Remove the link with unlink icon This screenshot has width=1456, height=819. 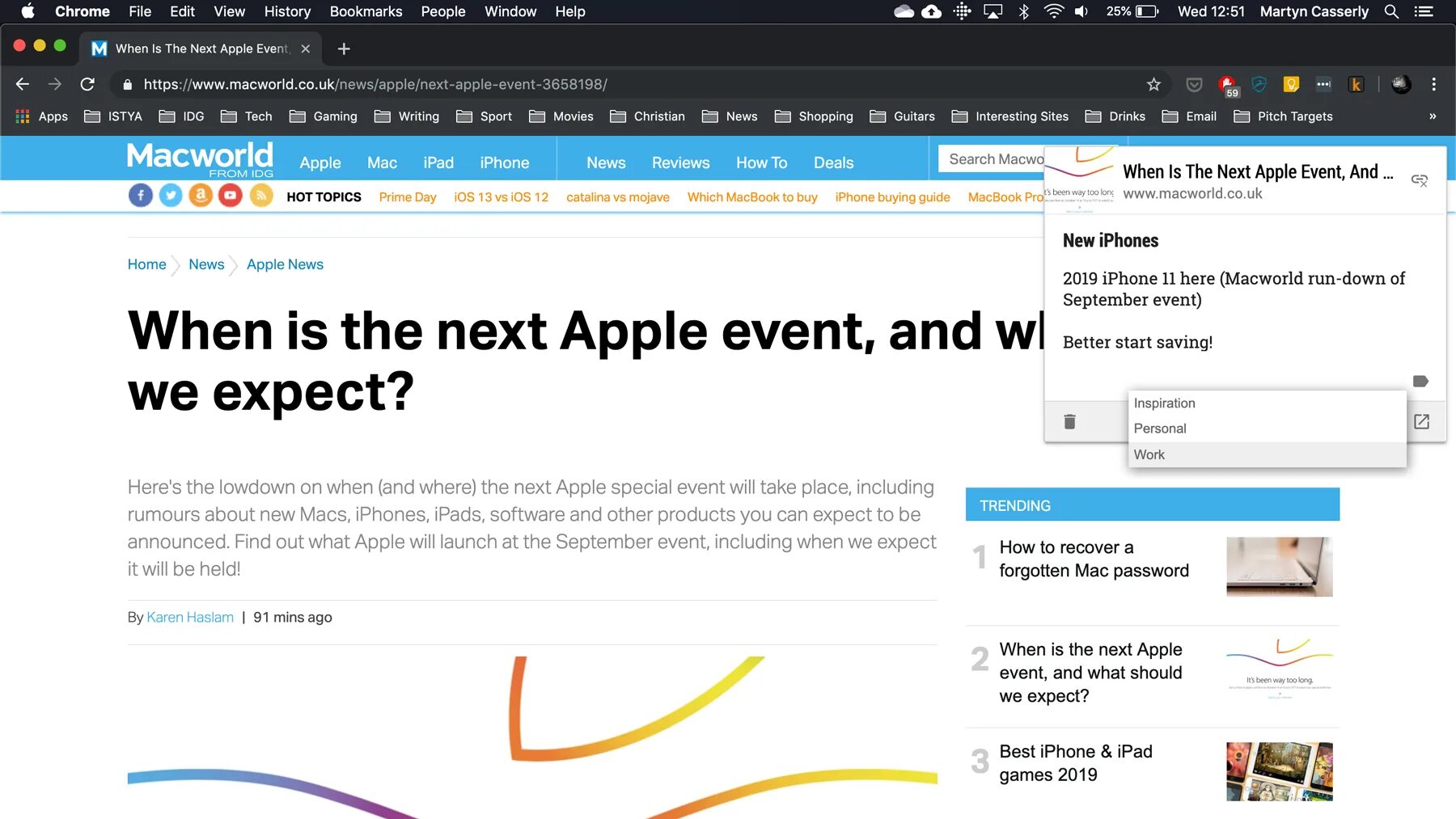click(x=1420, y=179)
